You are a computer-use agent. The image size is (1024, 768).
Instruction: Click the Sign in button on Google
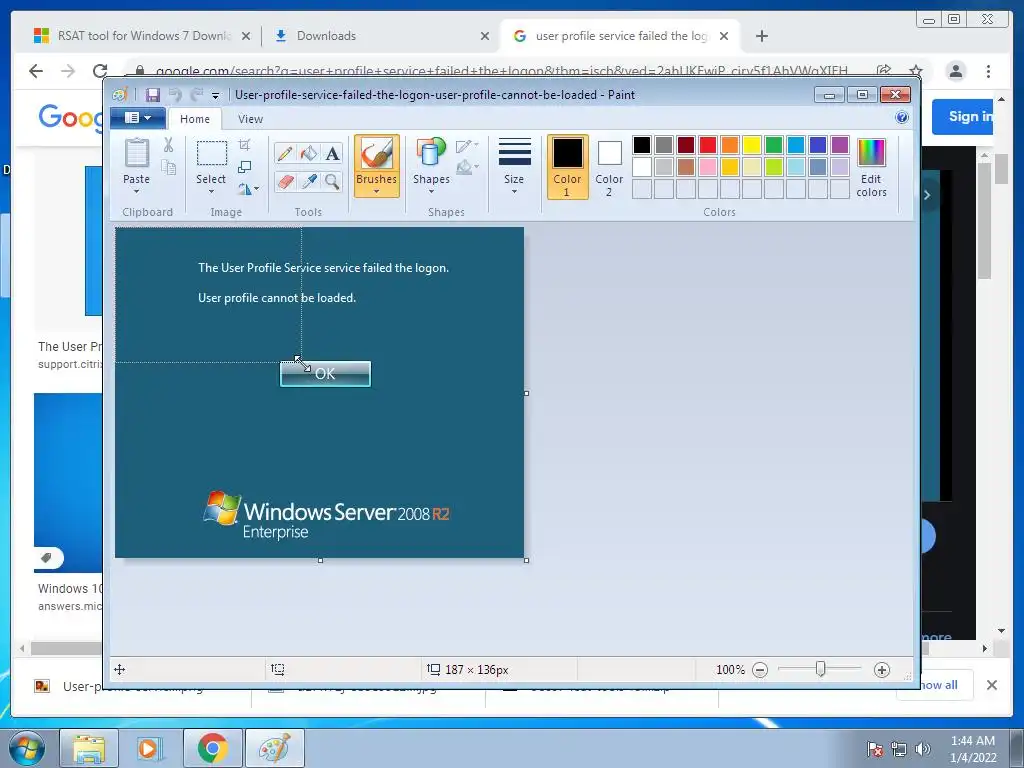tap(963, 117)
